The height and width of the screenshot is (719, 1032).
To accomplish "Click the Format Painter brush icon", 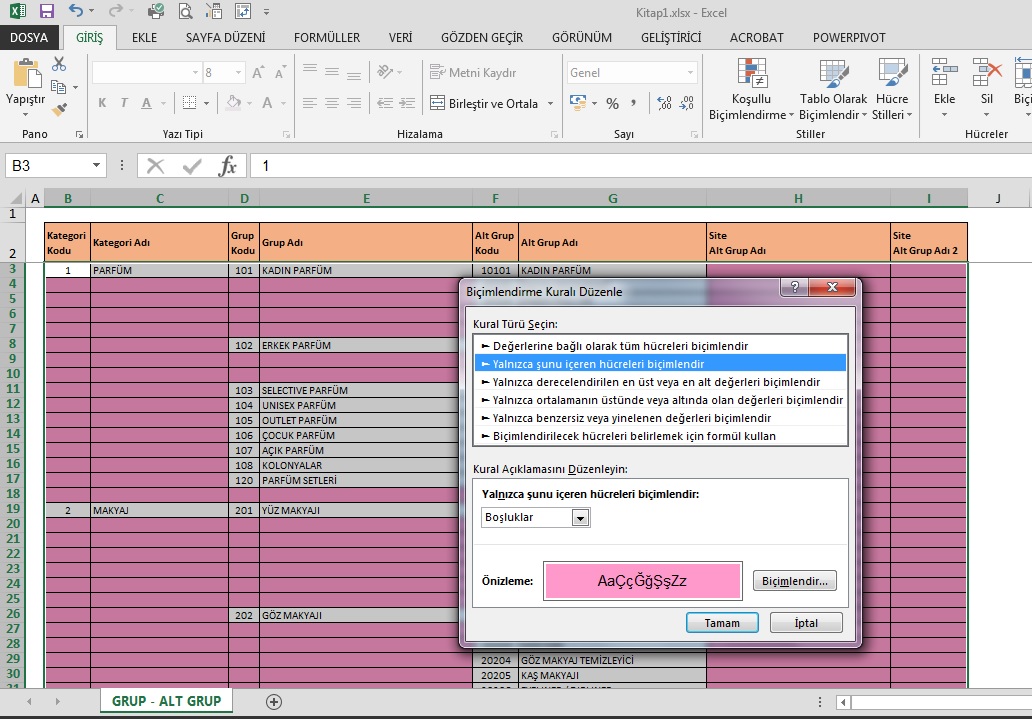I will tap(59, 109).
